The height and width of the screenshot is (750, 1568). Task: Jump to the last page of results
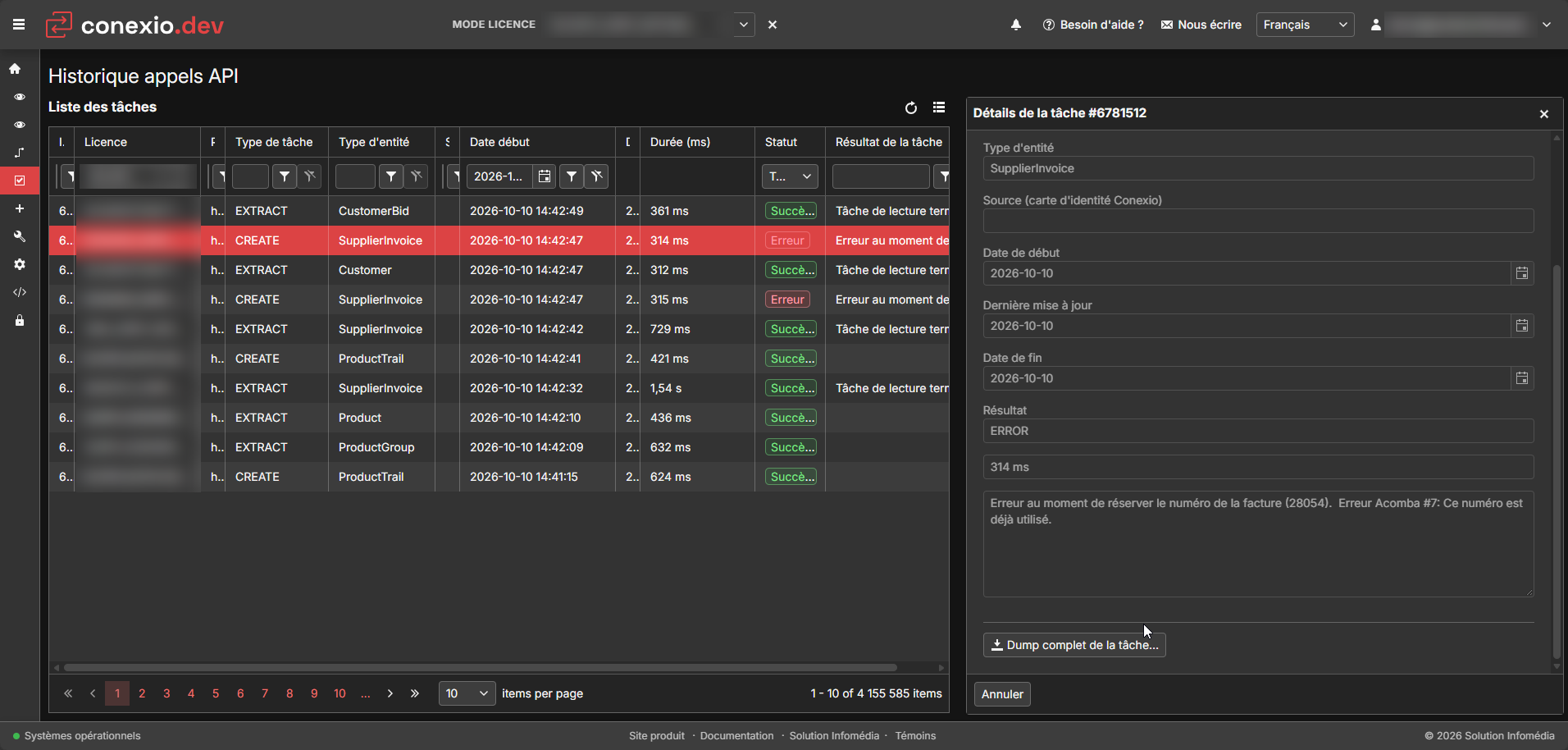(x=415, y=693)
